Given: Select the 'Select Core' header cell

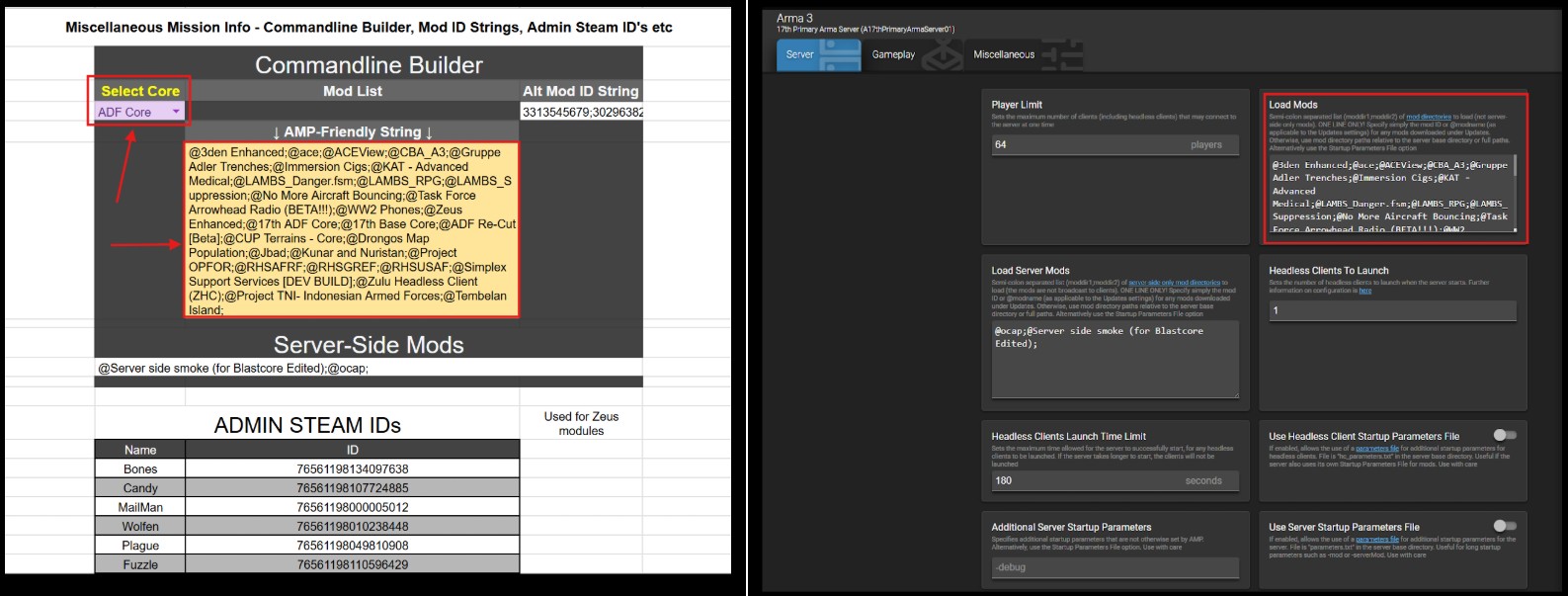Looking at the screenshot, I should [x=139, y=91].
